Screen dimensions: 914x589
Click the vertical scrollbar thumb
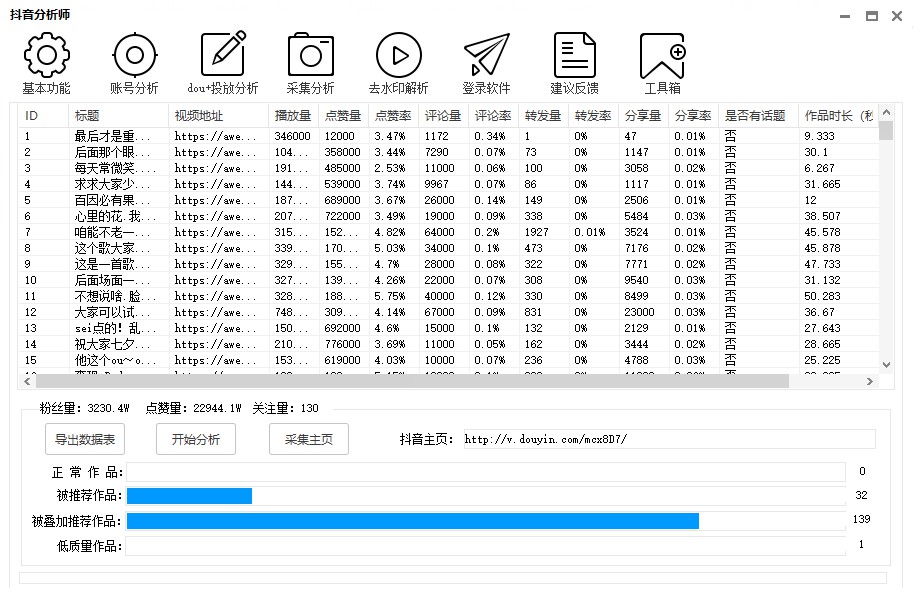(x=886, y=130)
